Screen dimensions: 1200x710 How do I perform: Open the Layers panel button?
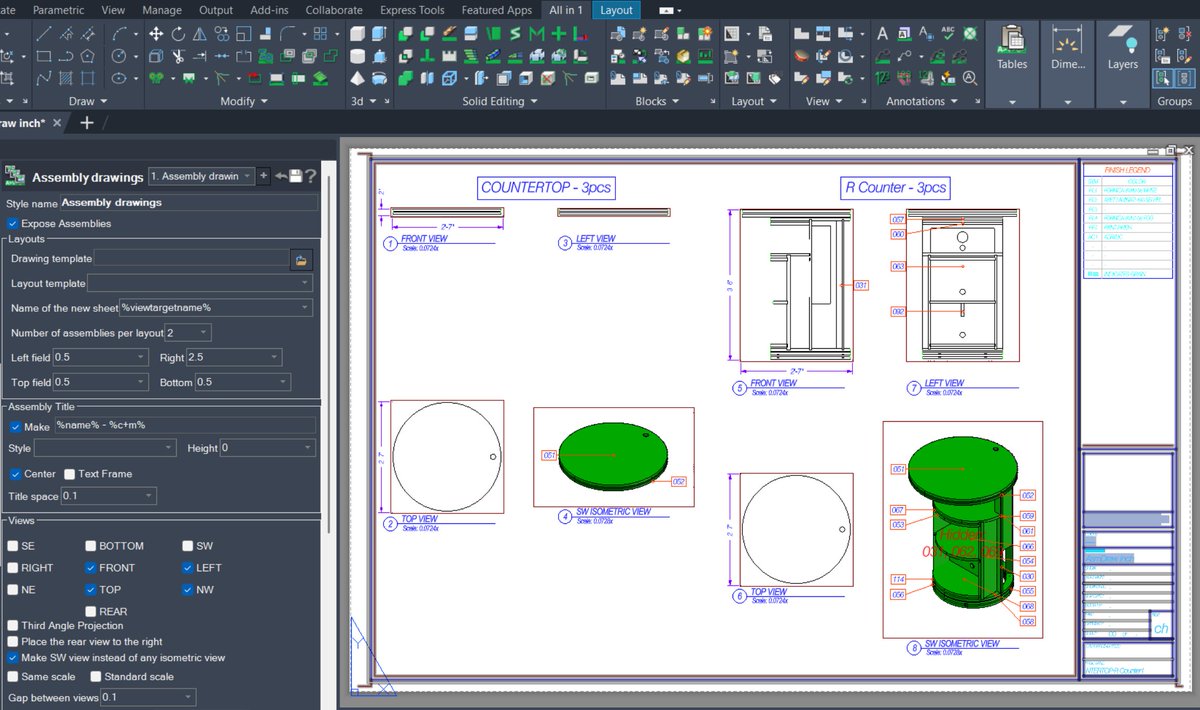pos(1123,65)
